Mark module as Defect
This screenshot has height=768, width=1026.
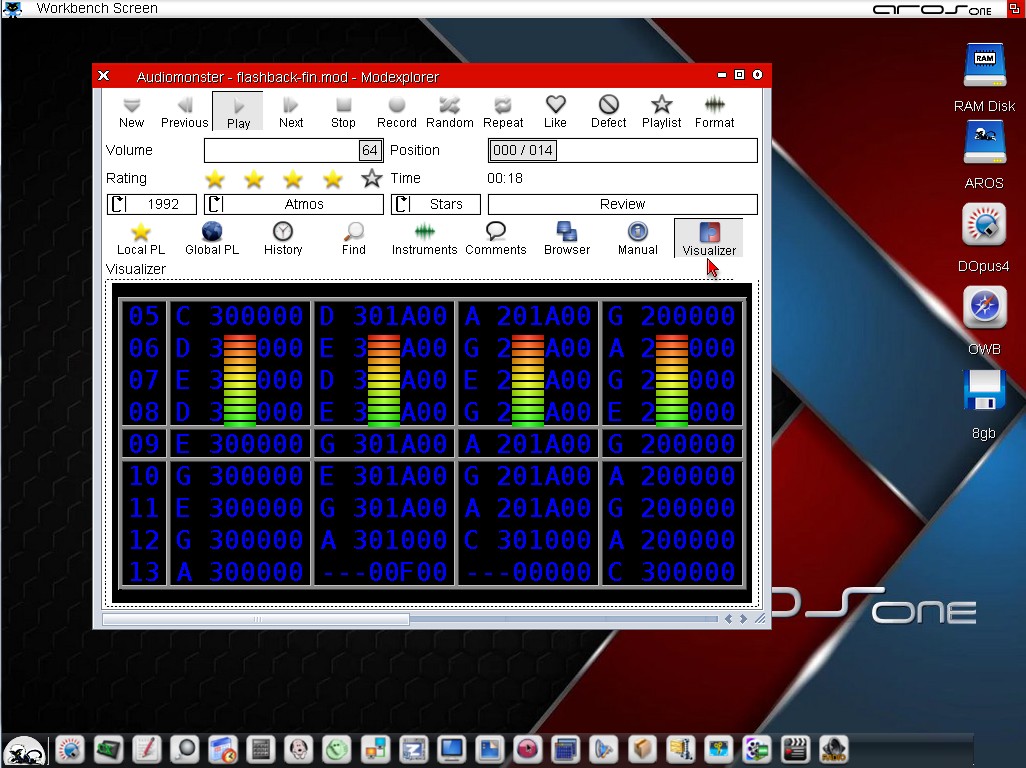pyautogui.click(x=608, y=111)
